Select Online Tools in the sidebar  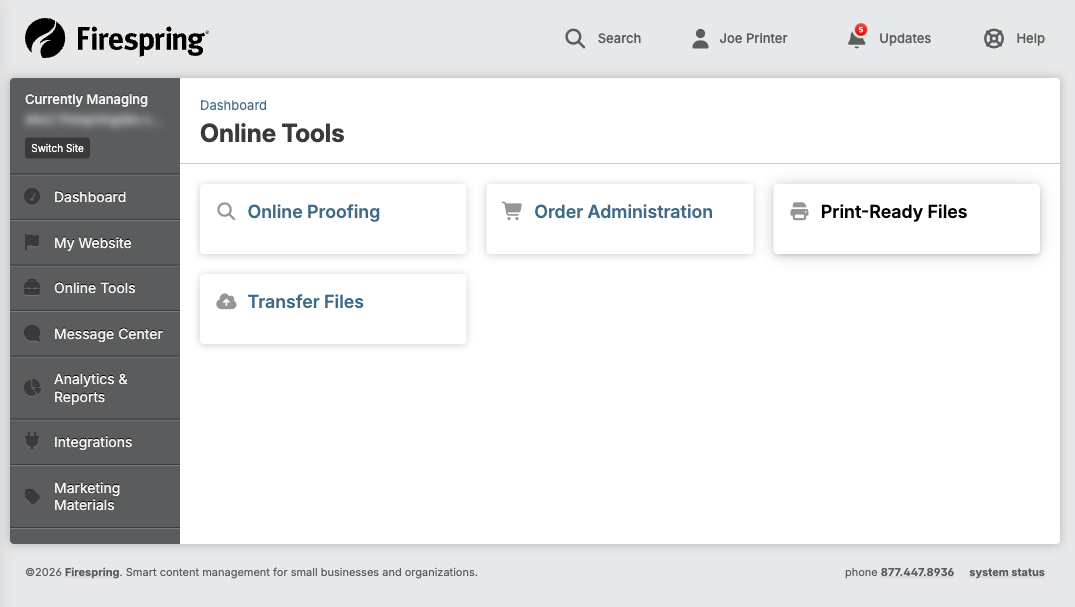point(95,288)
